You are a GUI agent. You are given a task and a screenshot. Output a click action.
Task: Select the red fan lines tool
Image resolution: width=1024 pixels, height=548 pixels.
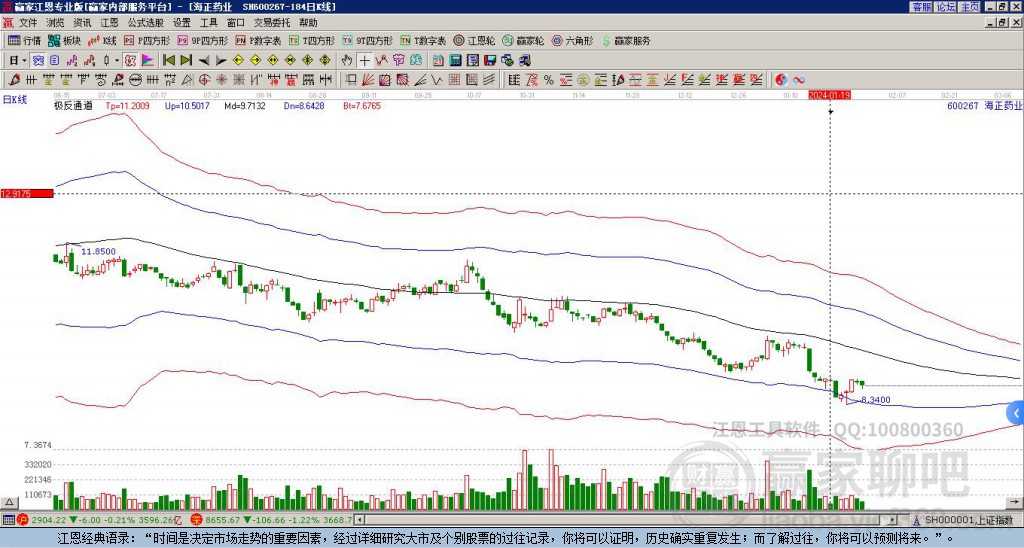pos(368,80)
